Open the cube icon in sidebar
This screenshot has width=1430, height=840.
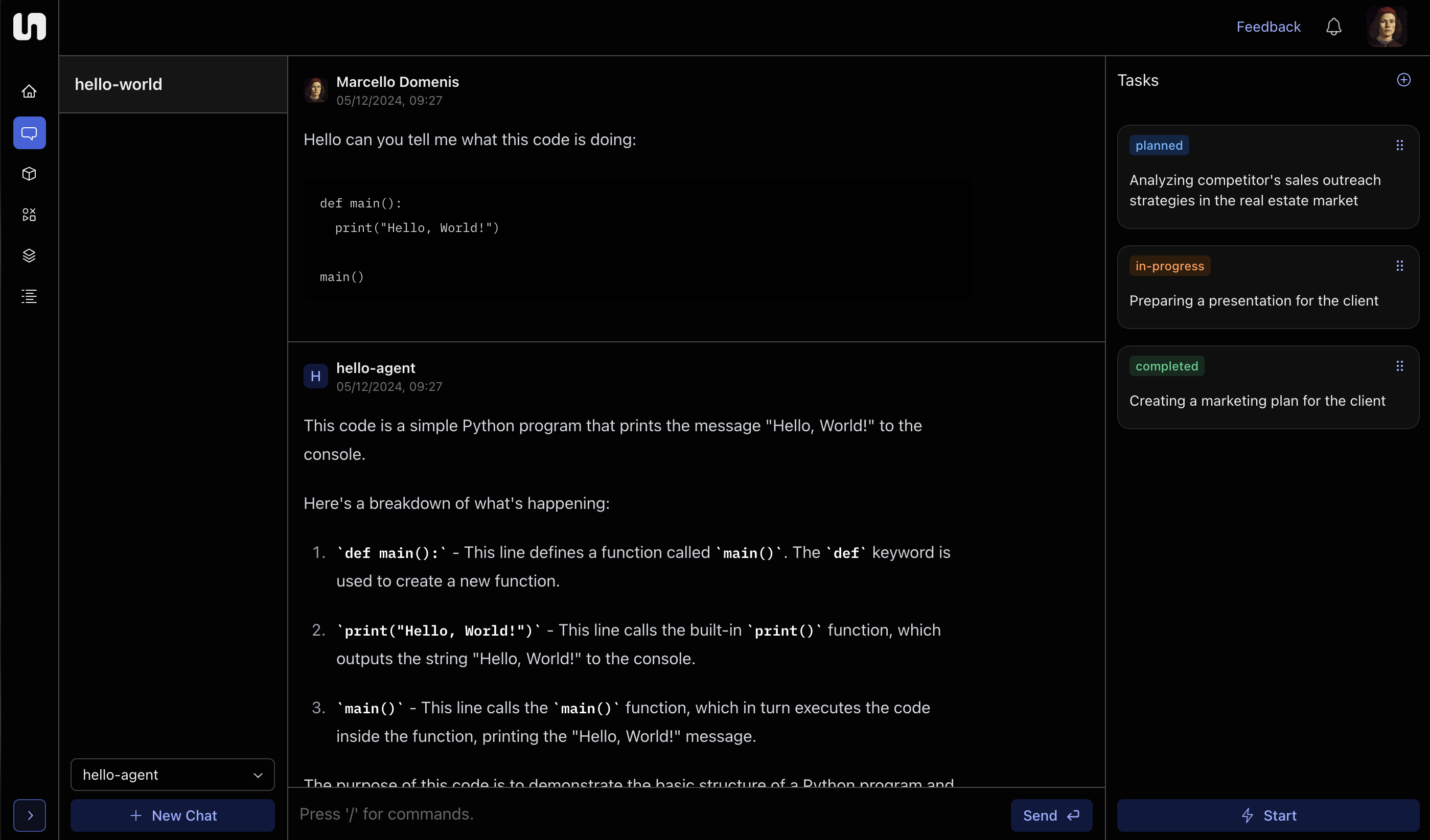(29, 174)
